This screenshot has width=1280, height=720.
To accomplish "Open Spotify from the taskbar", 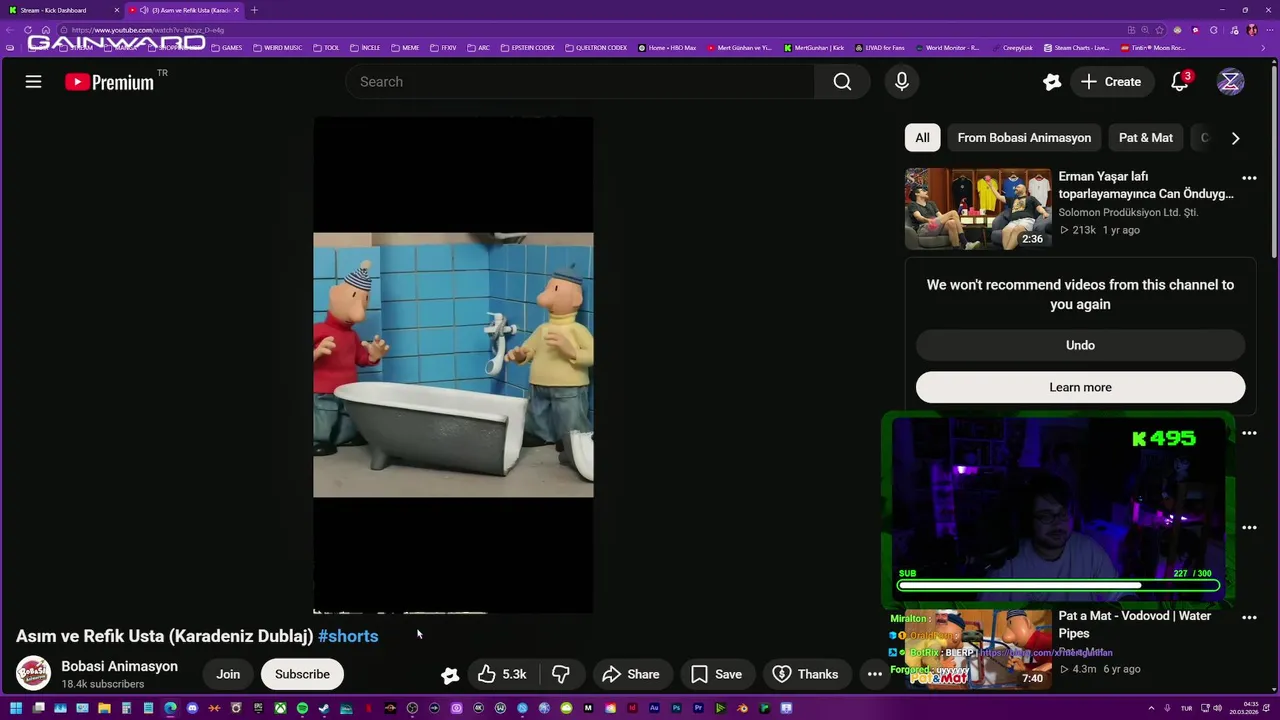I will tap(302, 708).
